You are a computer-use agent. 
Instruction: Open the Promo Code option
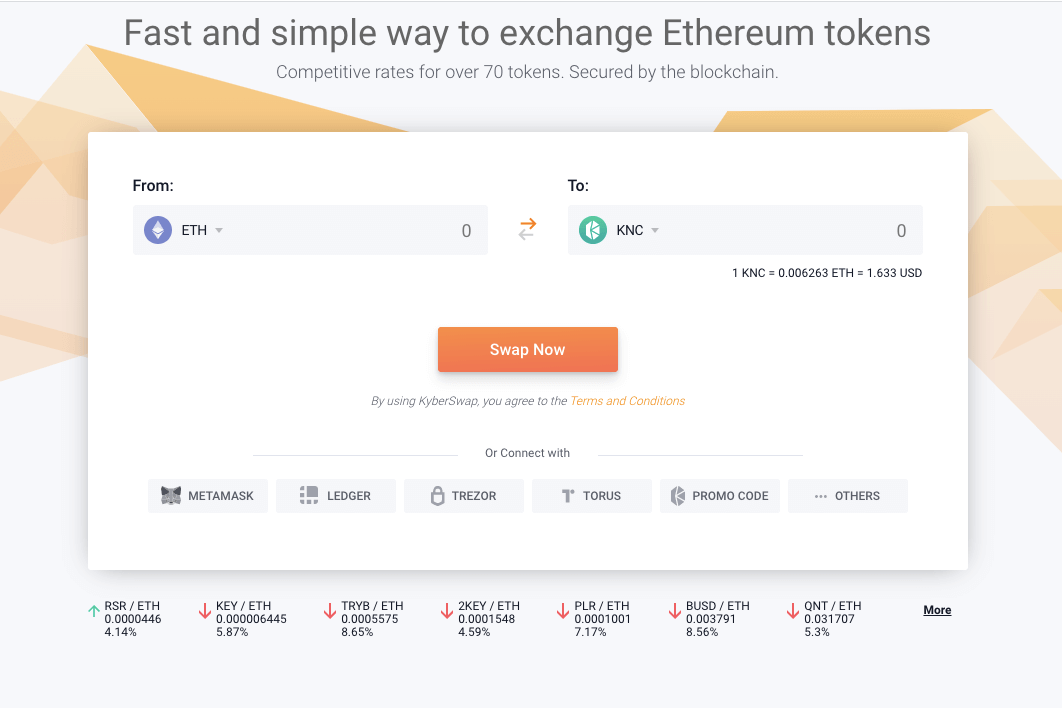click(x=720, y=496)
